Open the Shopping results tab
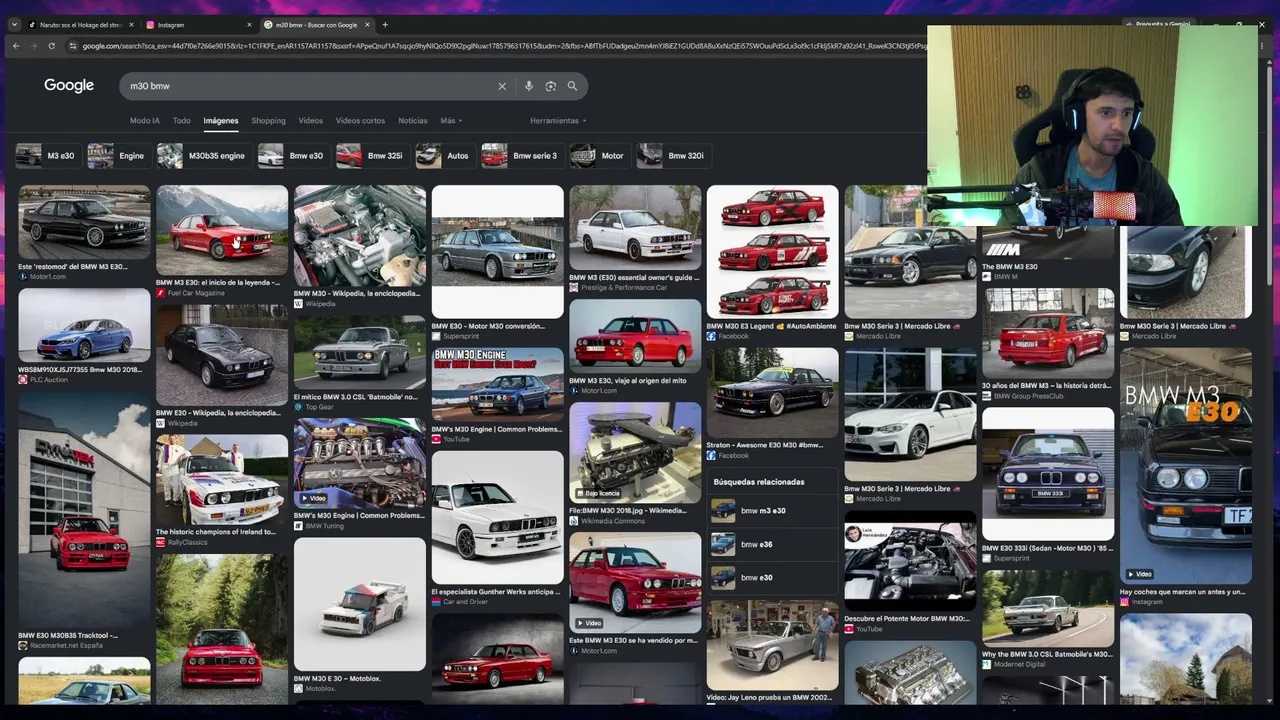This screenshot has height=720, width=1280. (268, 121)
